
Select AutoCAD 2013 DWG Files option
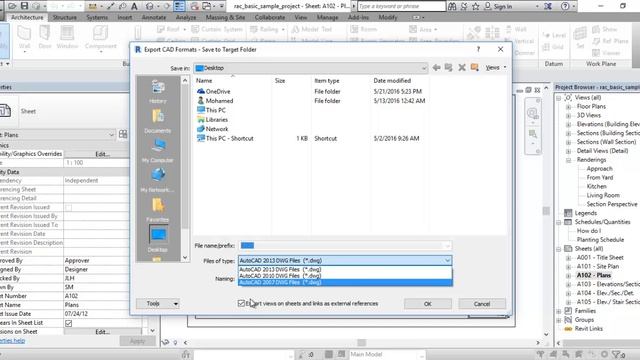coord(345,269)
